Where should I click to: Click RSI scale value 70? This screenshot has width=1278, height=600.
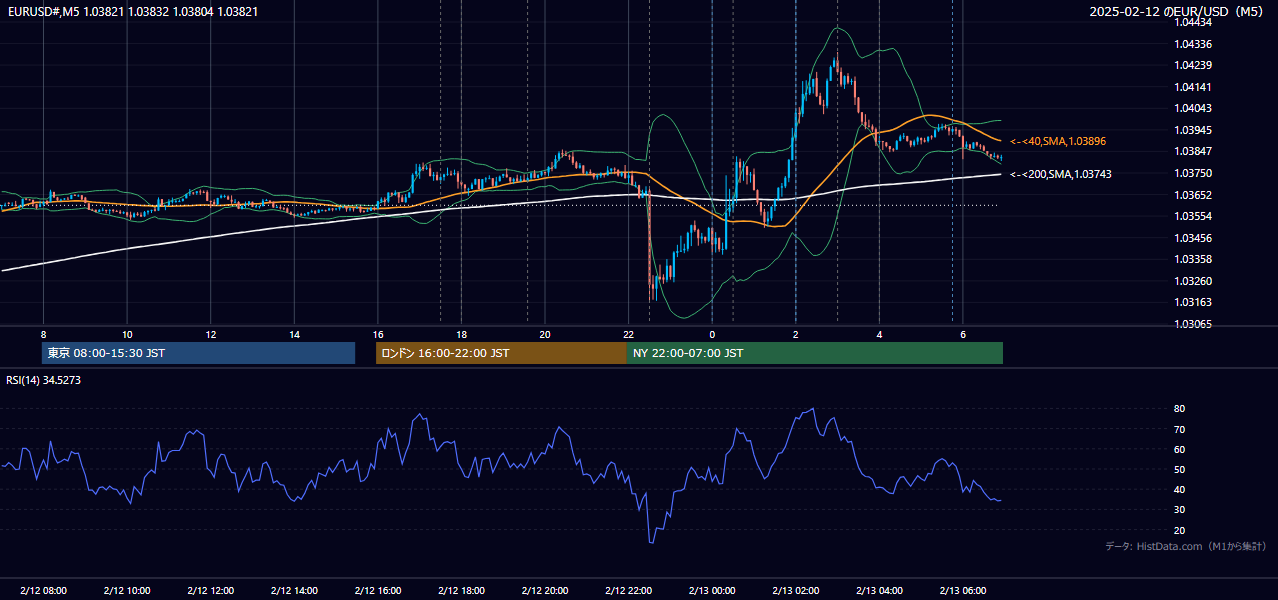click(1180, 429)
